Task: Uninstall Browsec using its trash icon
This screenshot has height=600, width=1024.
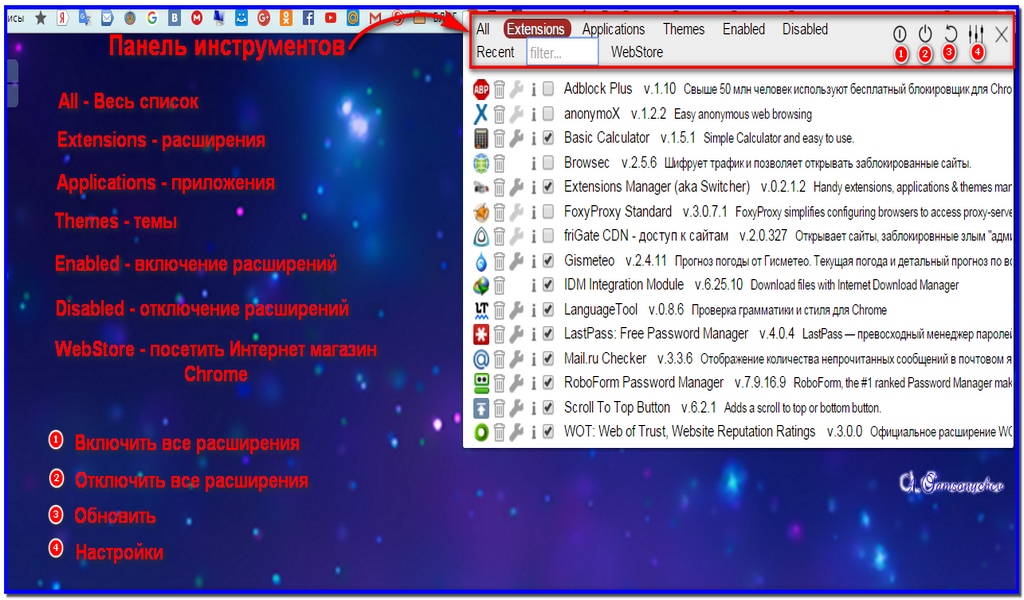Action: tap(499, 163)
